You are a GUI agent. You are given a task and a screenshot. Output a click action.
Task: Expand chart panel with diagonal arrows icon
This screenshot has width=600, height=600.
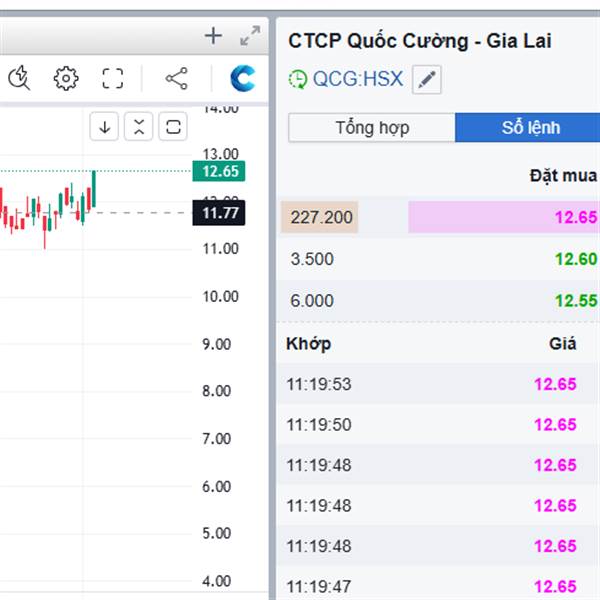pos(250,36)
